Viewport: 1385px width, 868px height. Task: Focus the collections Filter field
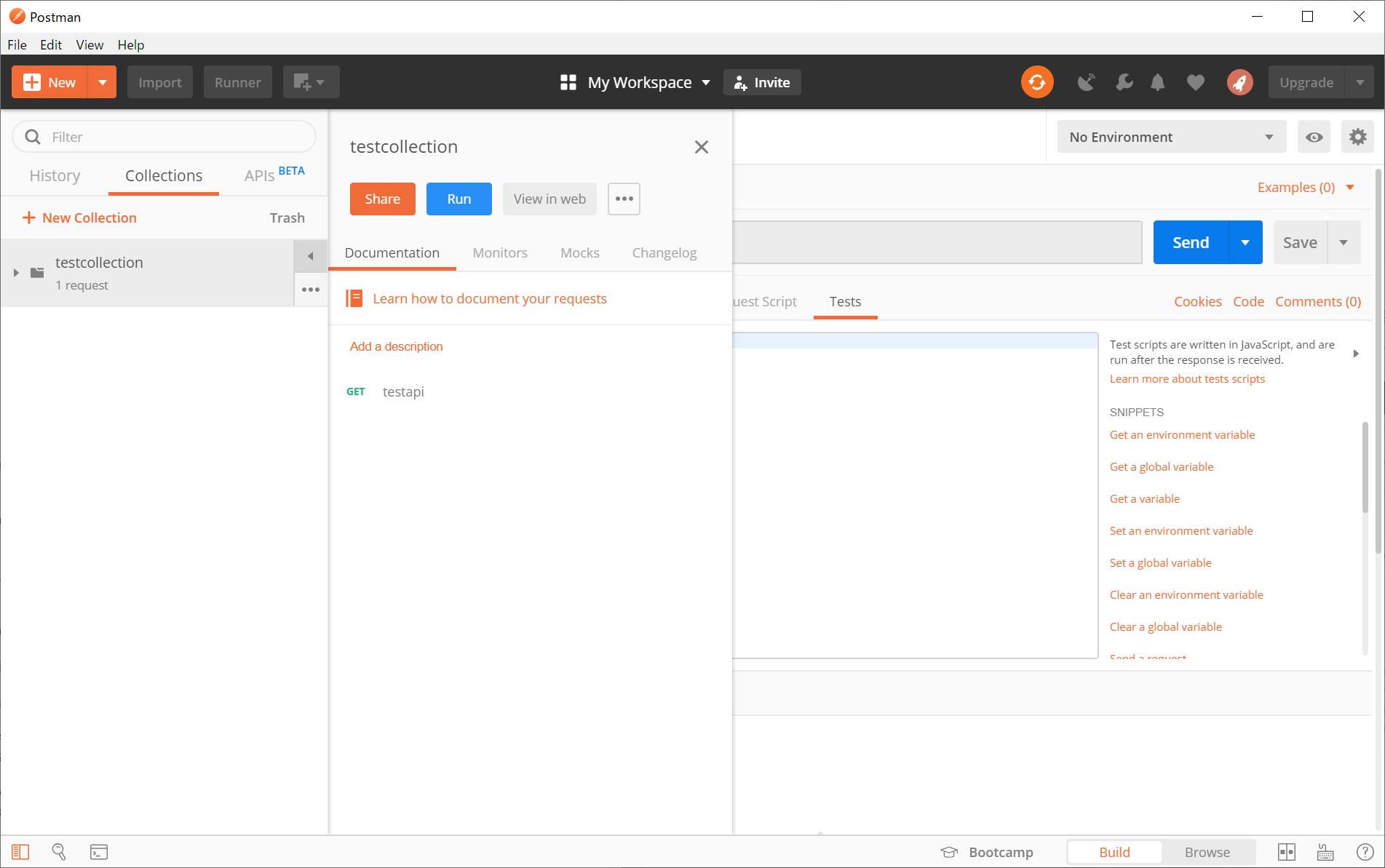click(x=164, y=137)
